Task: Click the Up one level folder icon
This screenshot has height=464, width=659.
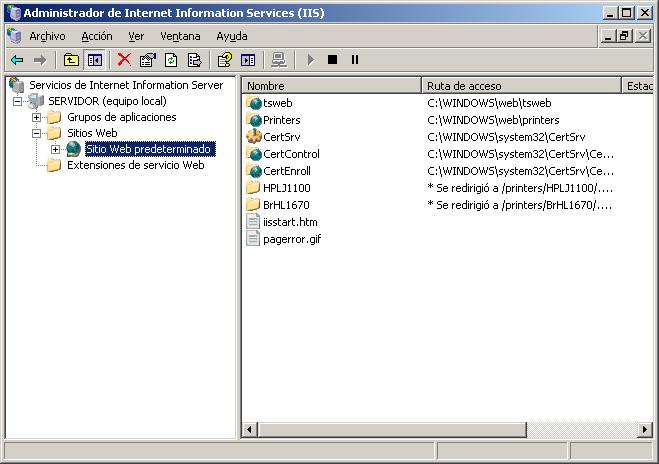Action: (x=72, y=60)
